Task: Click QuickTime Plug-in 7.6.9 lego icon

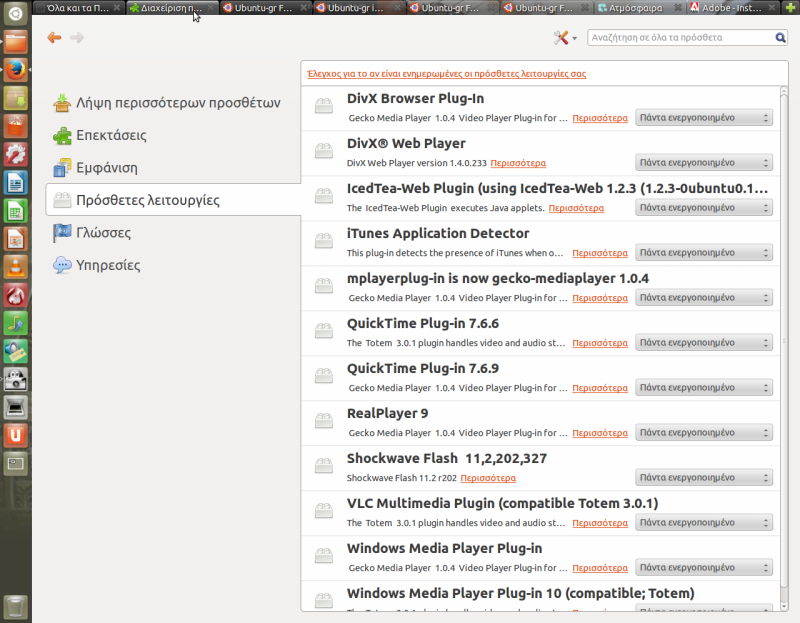Action: click(x=324, y=376)
